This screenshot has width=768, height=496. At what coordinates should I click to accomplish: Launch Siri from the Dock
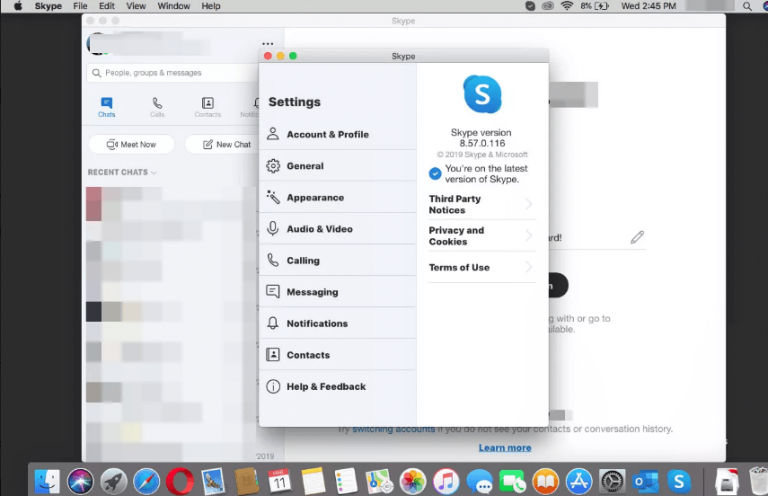(x=80, y=481)
